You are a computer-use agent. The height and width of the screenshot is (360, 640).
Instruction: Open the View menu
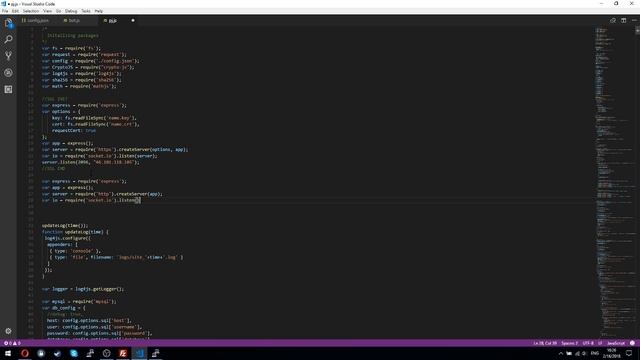pyautogui.click(x=47, y=11)
